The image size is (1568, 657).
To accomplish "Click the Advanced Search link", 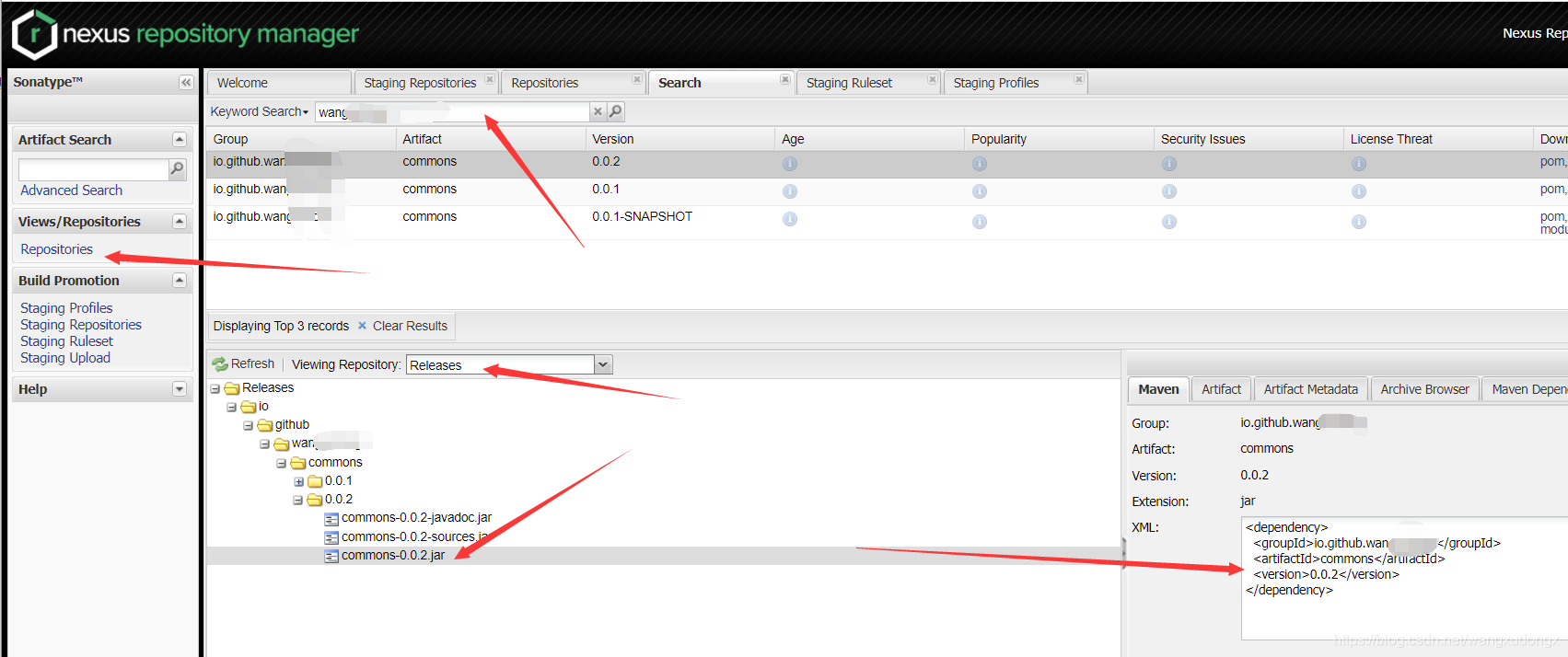I will [x=72, y=190].
